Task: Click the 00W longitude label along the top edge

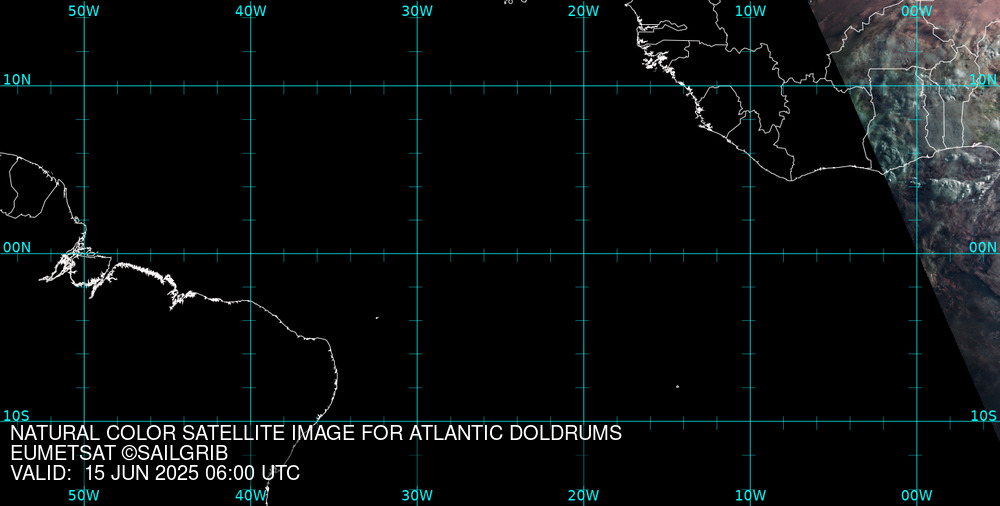Action: coord(917,11)
